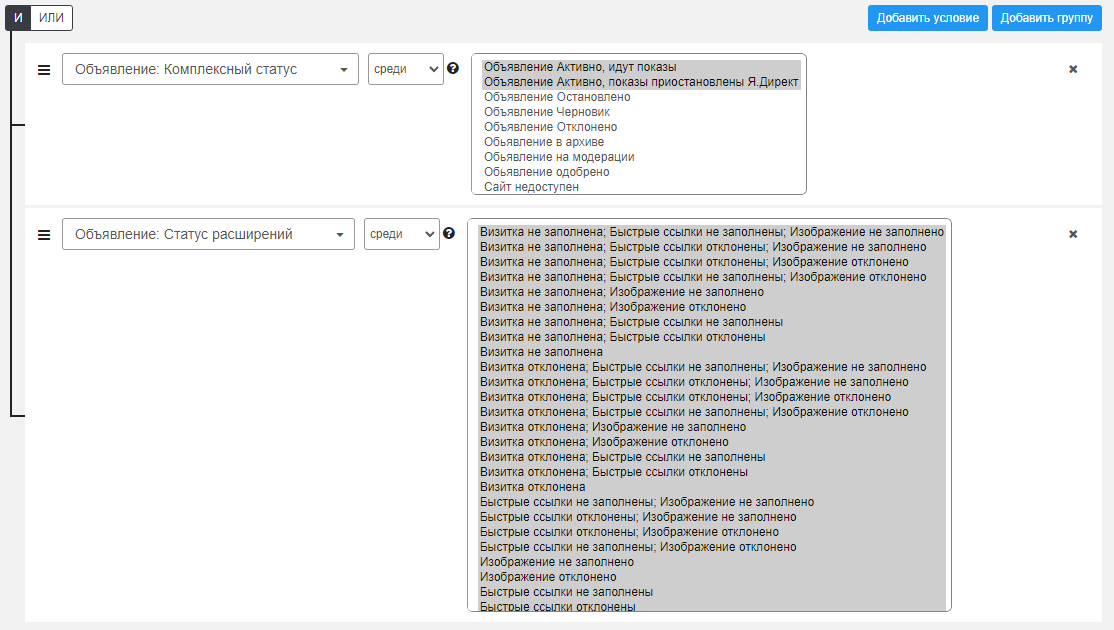Remove the Комплексный статус condition

(1073, 69)
